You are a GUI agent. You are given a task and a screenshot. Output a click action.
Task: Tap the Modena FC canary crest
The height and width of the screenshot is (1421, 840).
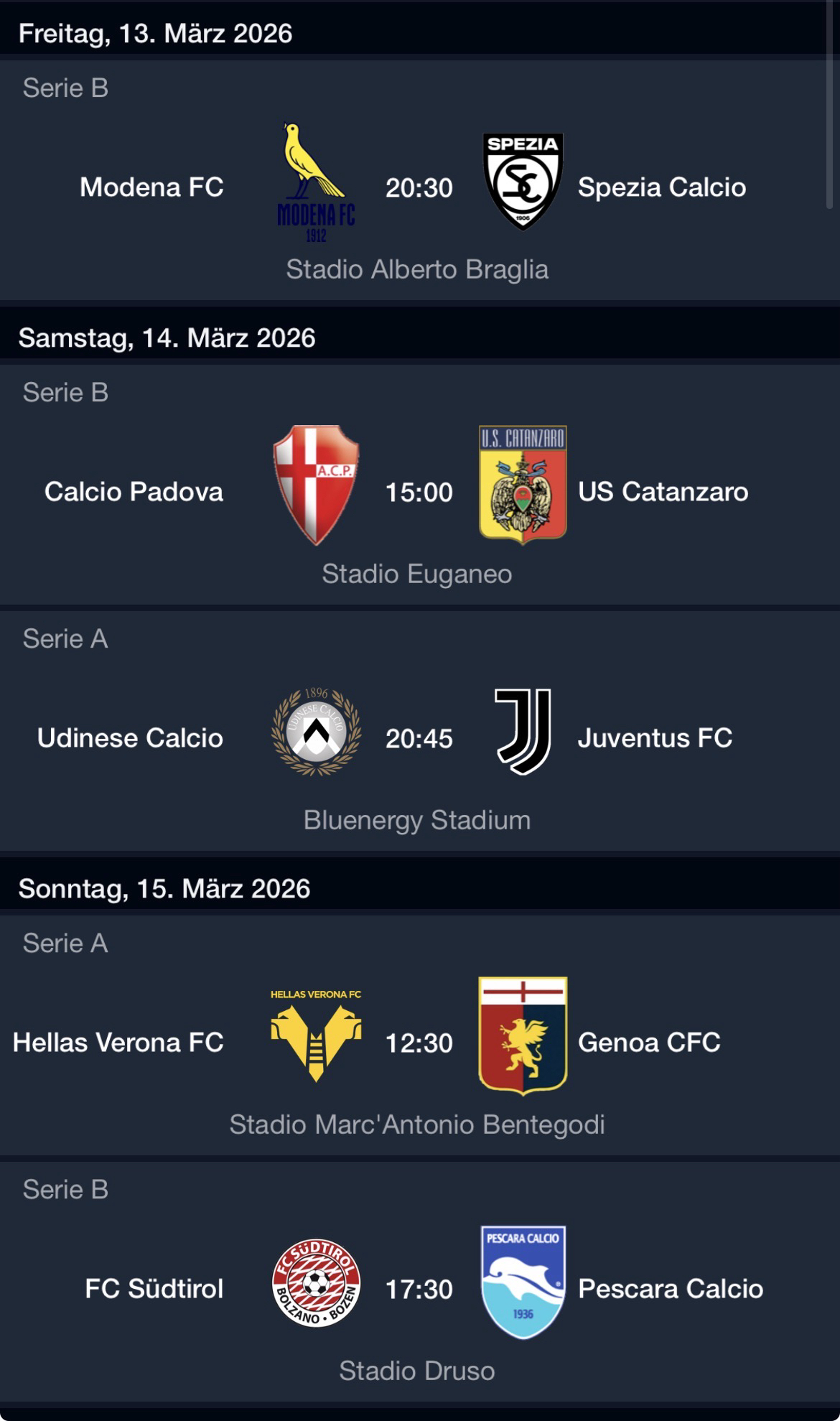click(316, 183)
